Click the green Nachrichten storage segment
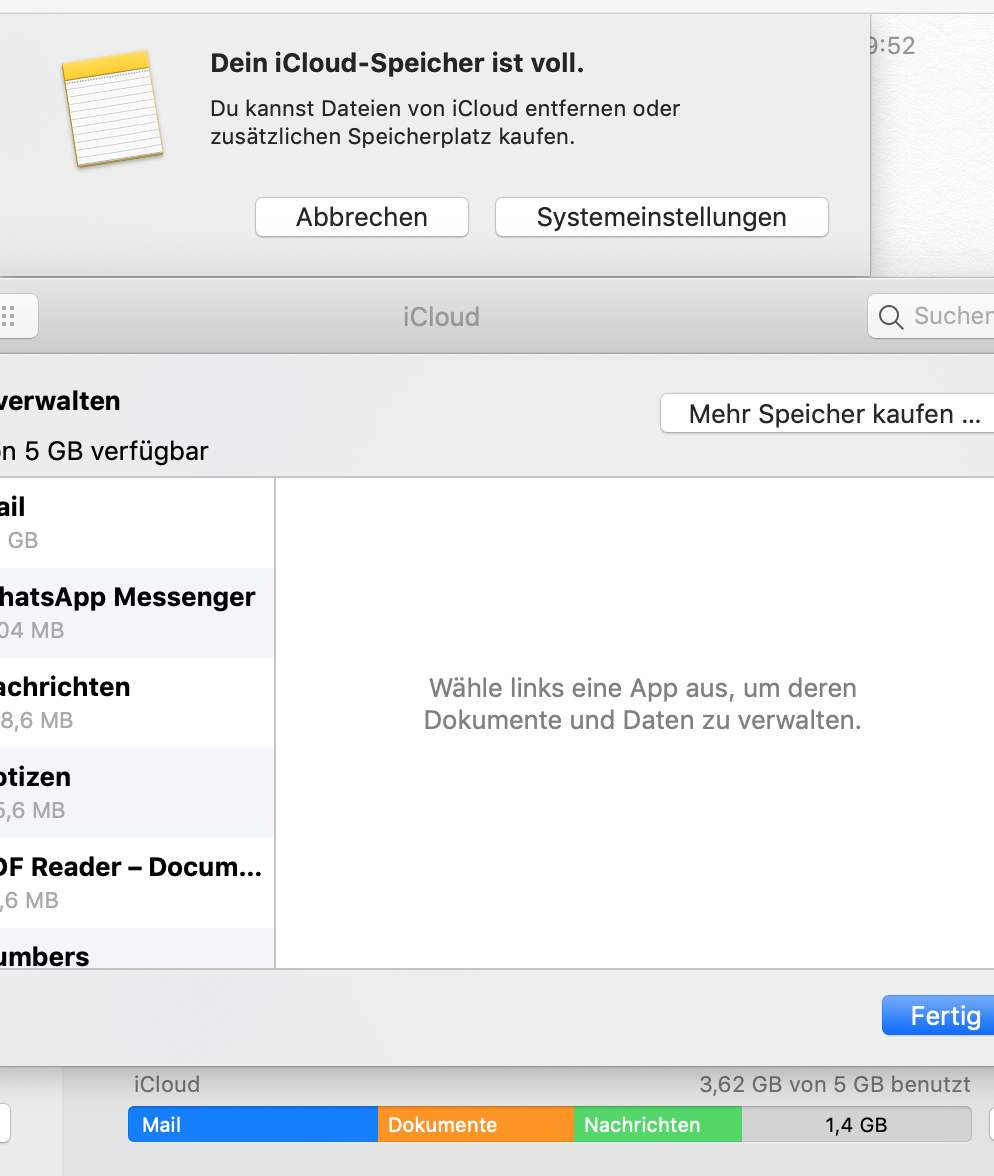Viewport: 994px width, 1176px height. pos(658,1124)
